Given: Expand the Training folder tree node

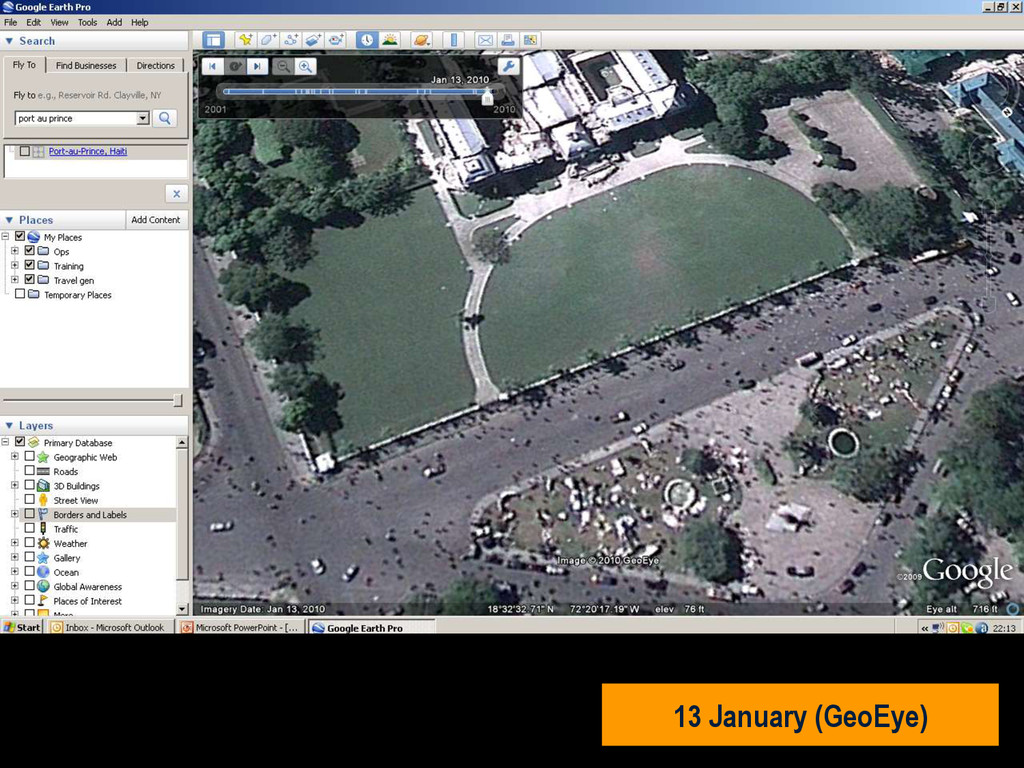Looking at the screenshot, I should 14,265.
